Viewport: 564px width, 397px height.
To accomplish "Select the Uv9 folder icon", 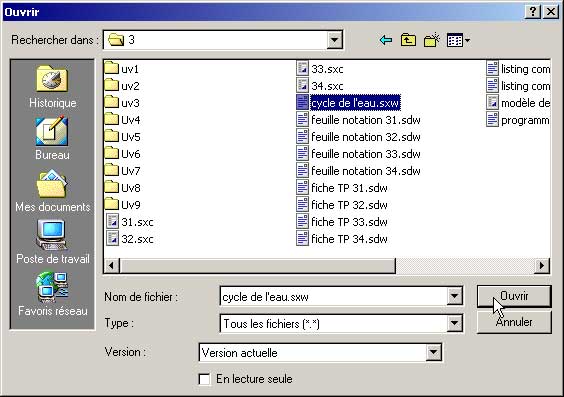I will click(x=112, y=204).
